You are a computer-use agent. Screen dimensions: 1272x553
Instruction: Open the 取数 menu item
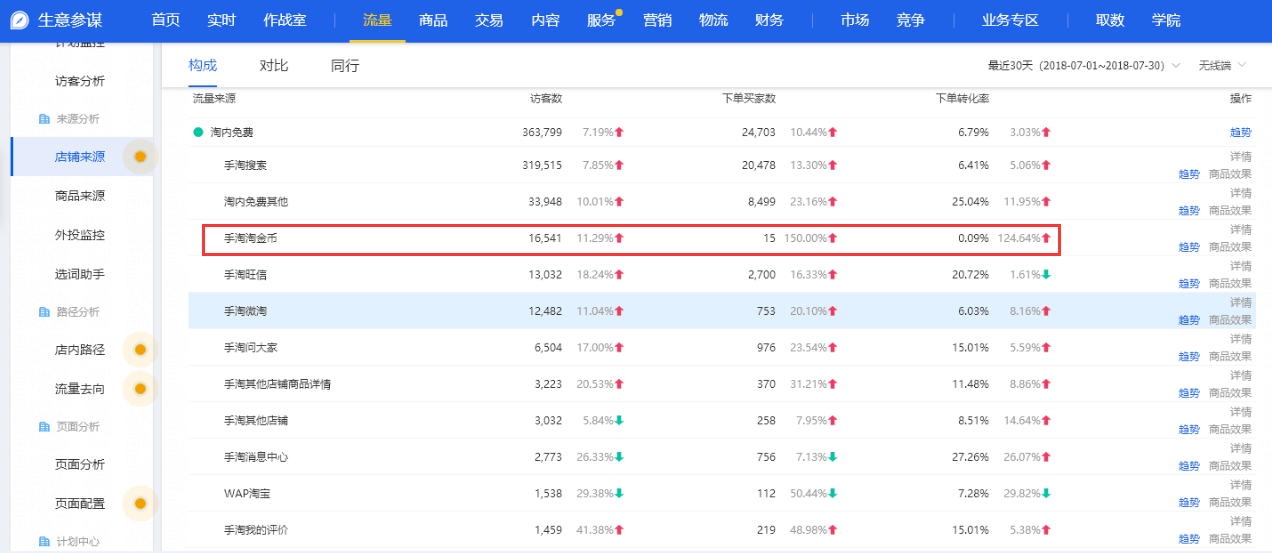(1110, 21)
